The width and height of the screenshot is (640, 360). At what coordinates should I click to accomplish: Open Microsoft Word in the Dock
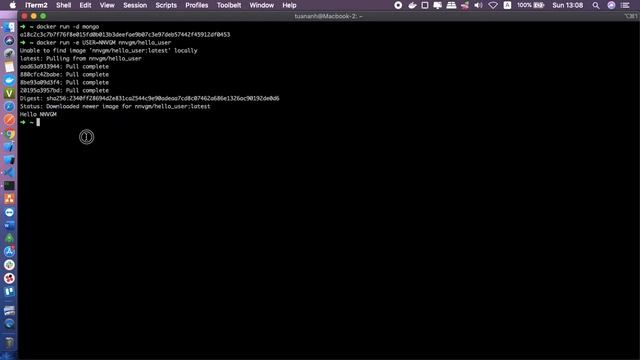(9, 225)
